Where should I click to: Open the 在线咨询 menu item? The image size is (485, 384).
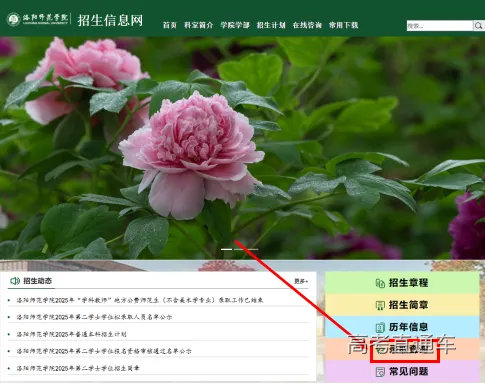307,25
